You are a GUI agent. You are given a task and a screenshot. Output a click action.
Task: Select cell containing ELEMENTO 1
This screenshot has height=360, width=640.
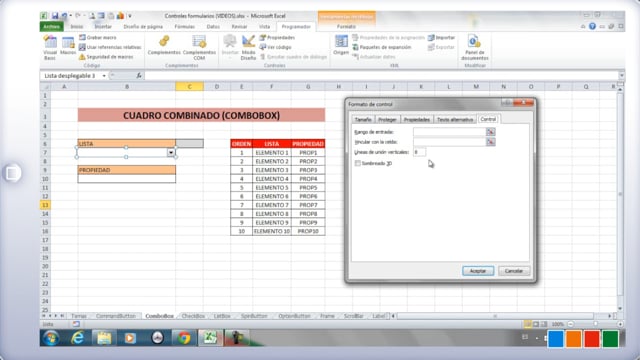(x=272, y=153)
